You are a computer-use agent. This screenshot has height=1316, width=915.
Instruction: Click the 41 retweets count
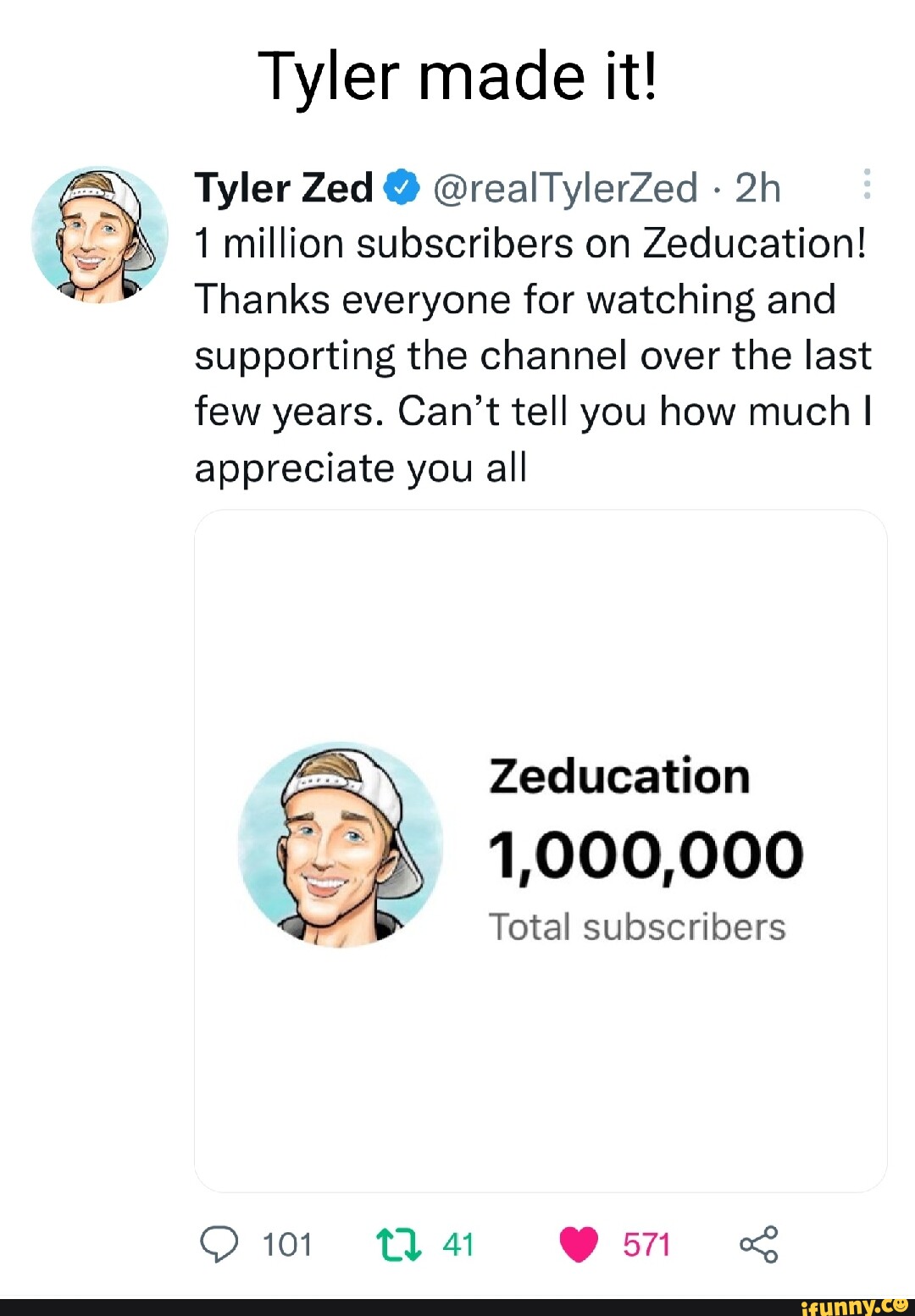[x=457, y=1245]
